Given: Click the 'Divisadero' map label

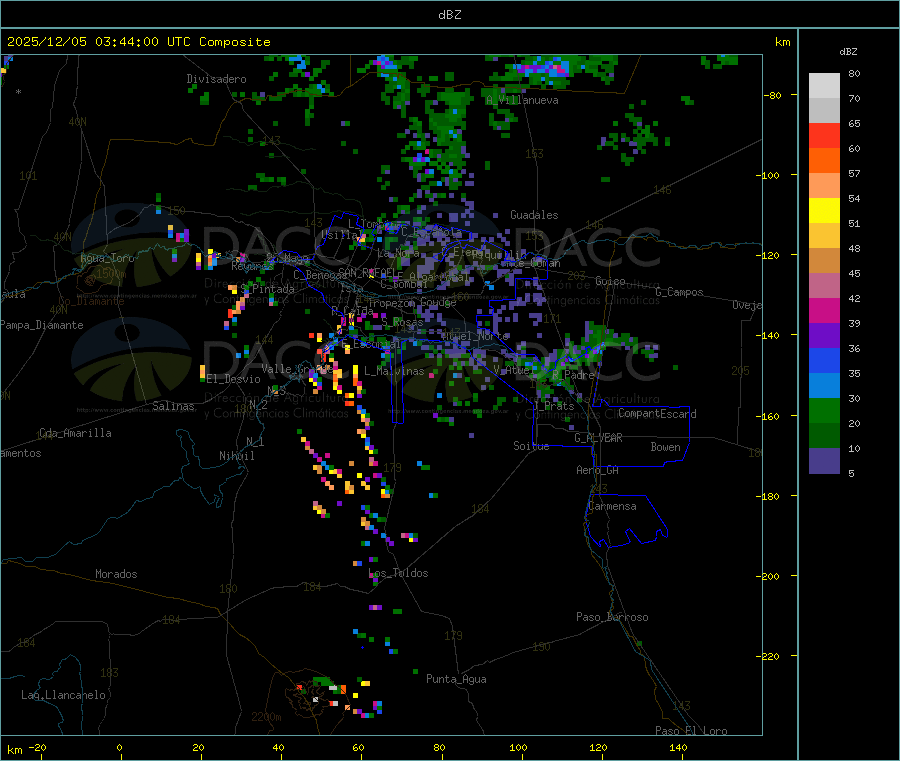Looking at the screenshot, I should coord(216,79).
